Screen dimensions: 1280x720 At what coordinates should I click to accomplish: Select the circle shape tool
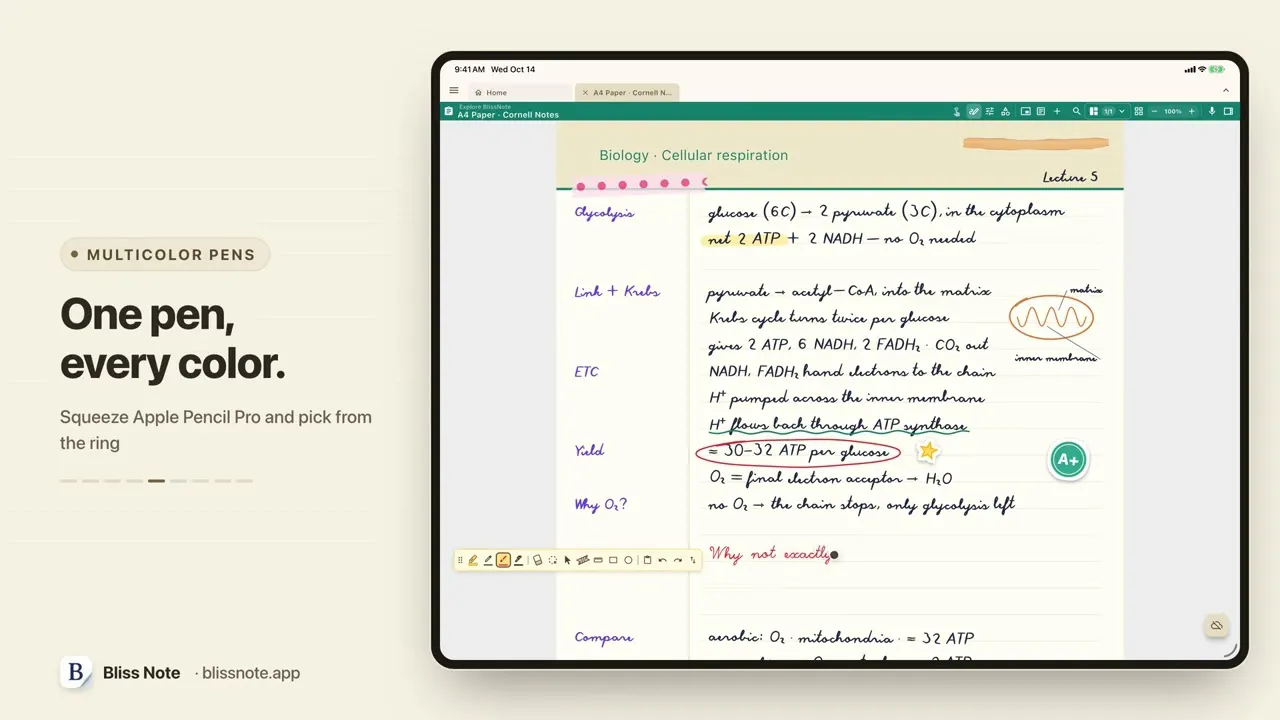point(628,560)
